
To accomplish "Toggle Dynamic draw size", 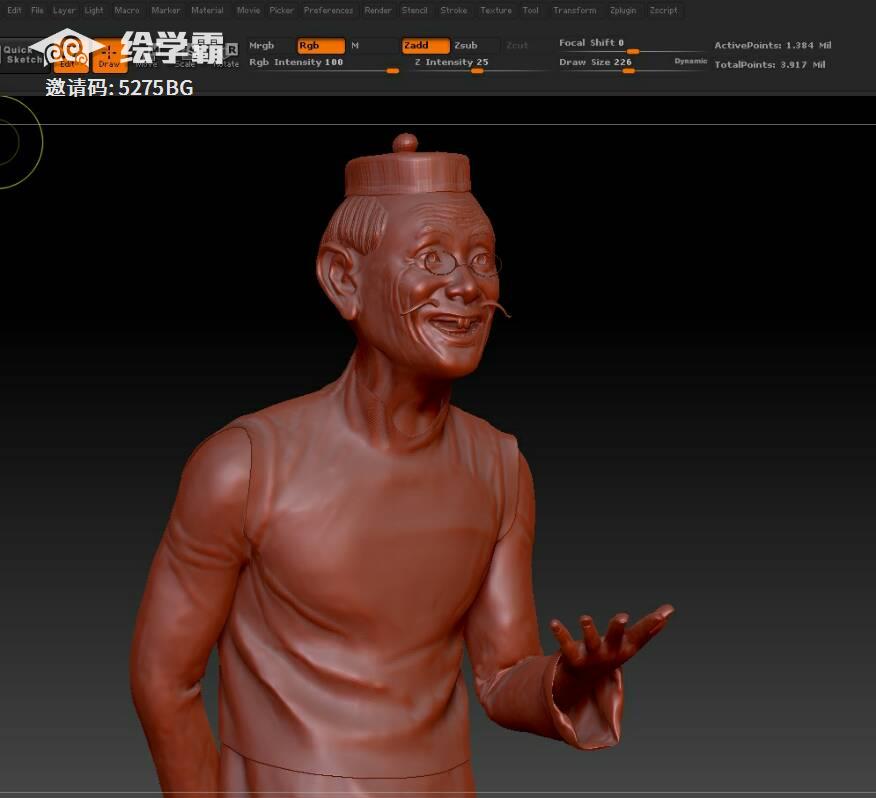I will (691, 61).
